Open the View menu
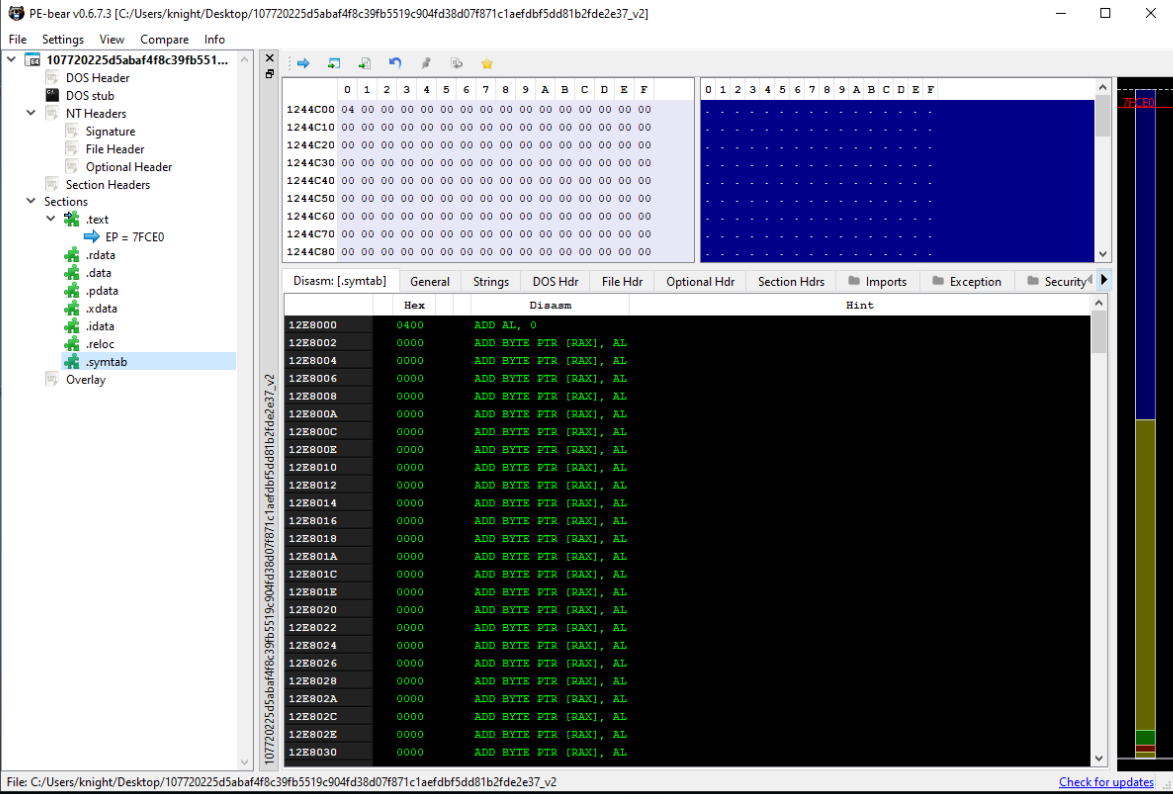The image size is (1173, 794). [x=111, y=40]
